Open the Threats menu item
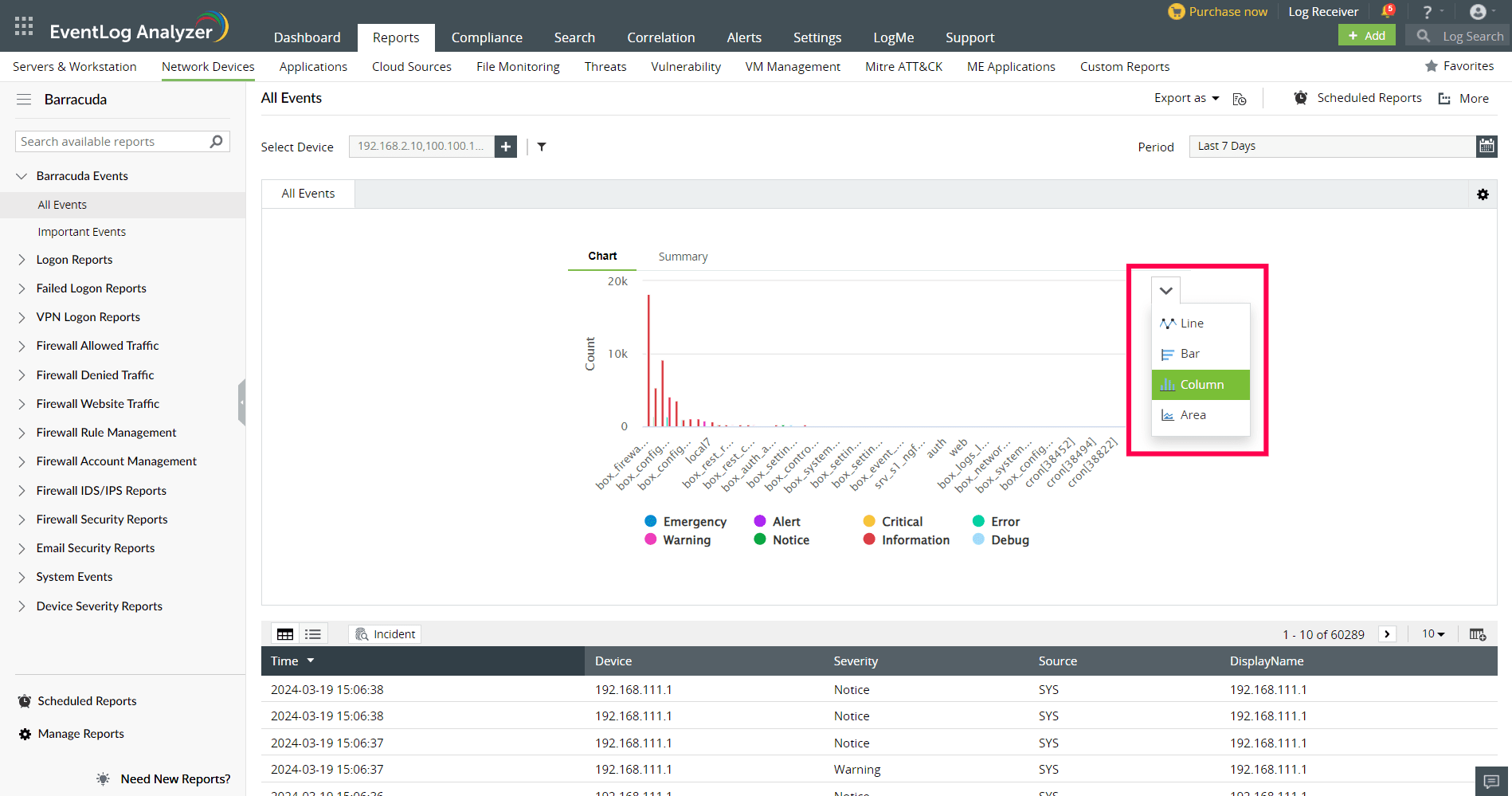 605,66
